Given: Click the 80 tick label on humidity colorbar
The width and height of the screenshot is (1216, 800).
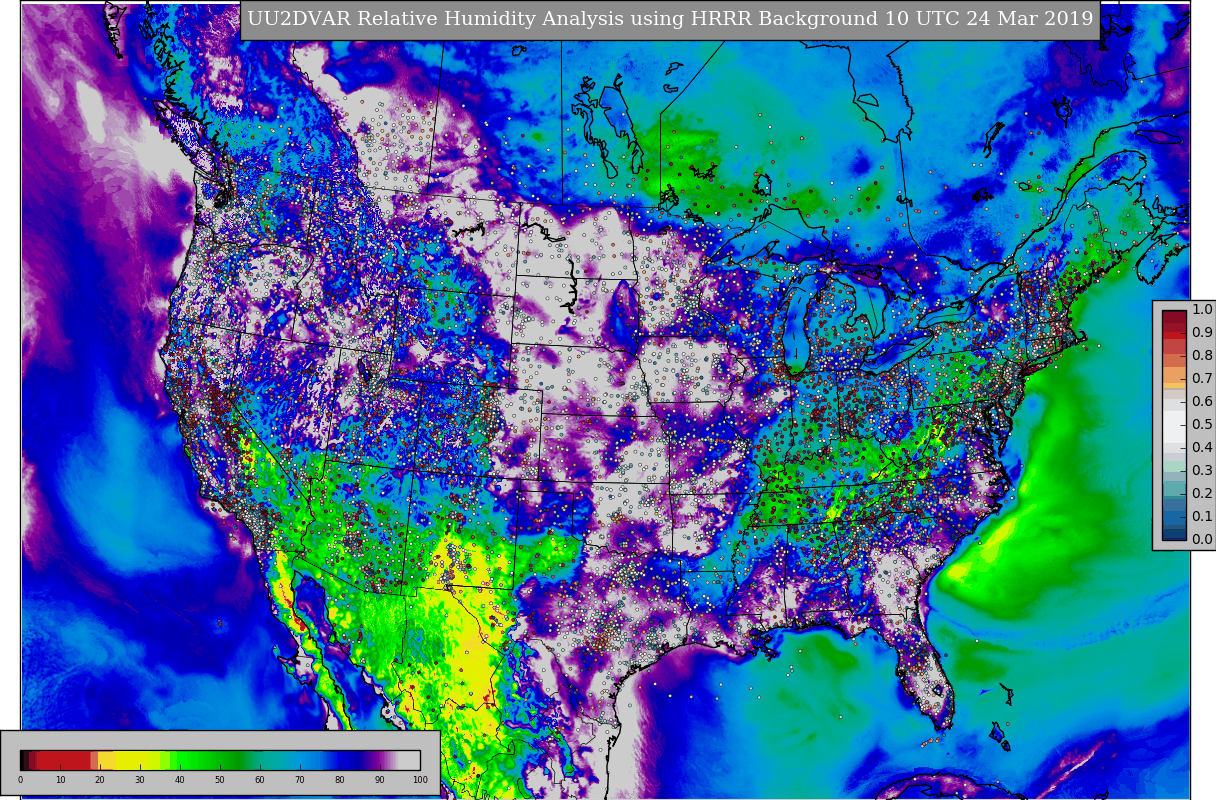Looking at the screenshot, I should pos(340,780).
